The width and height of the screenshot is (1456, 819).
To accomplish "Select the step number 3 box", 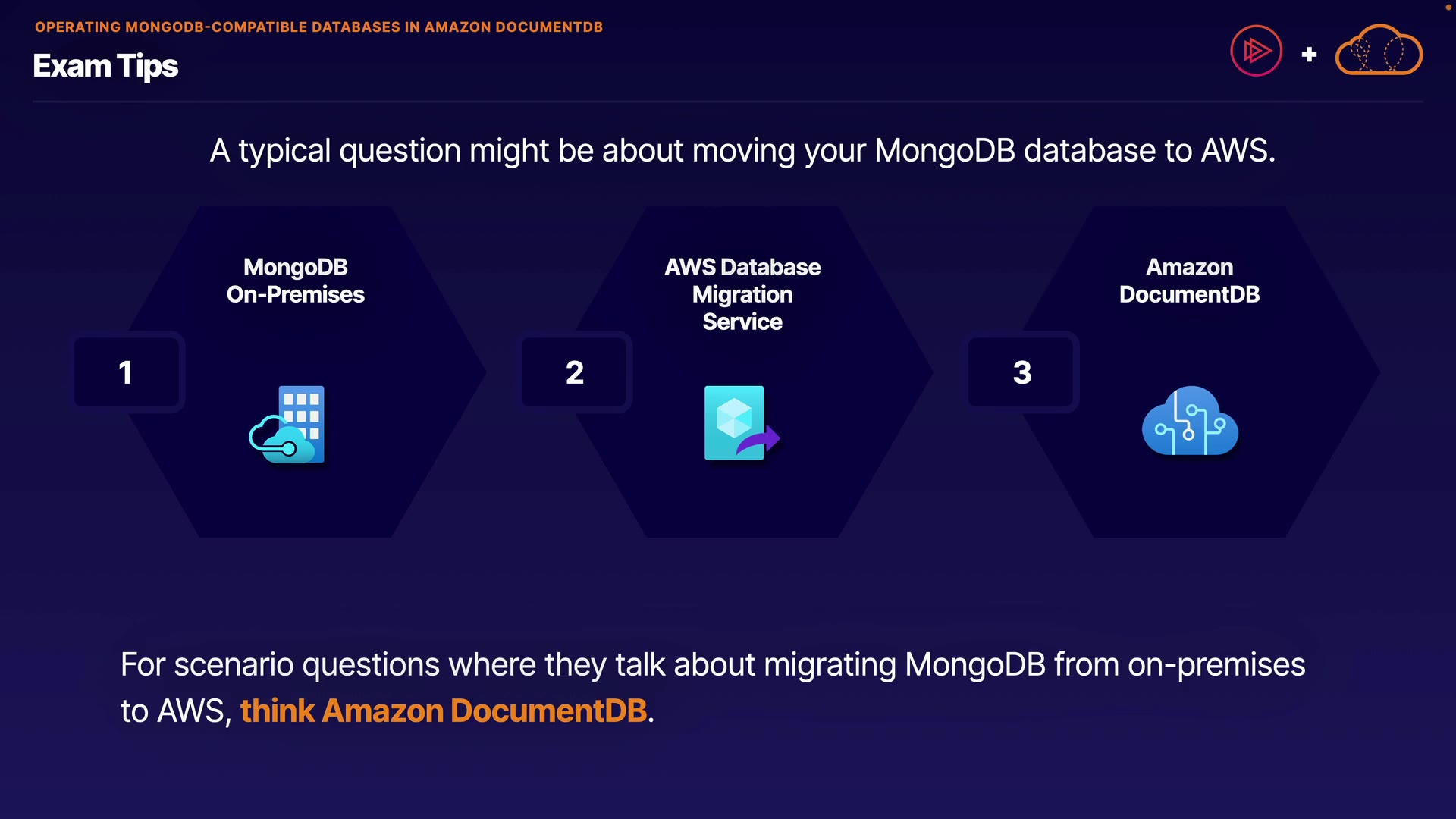I will (x=1022, y=372).
